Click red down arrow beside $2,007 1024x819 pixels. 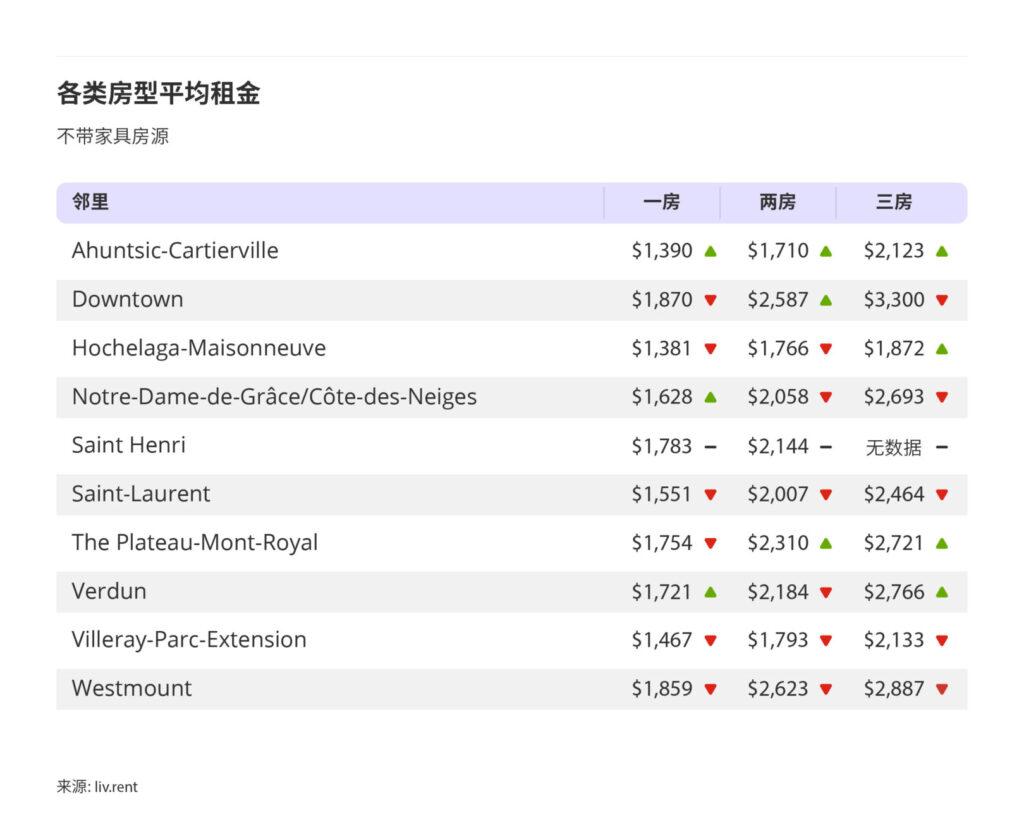pyautogui.click(x=826, y=495)
